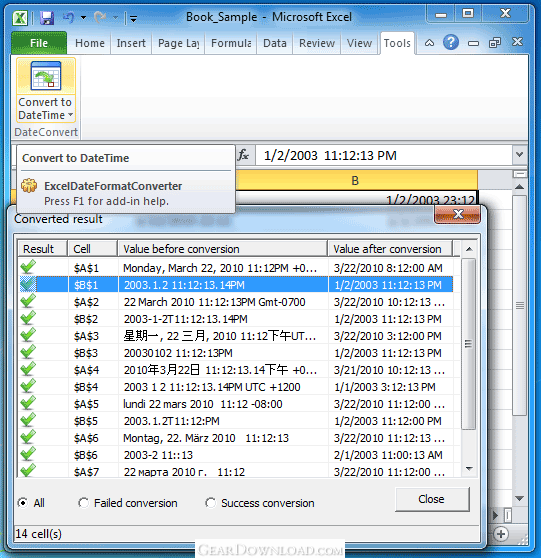Click the green check icon for $A$6
The width and height of the screenshot is (541, 558).
(x=28, y=438)
